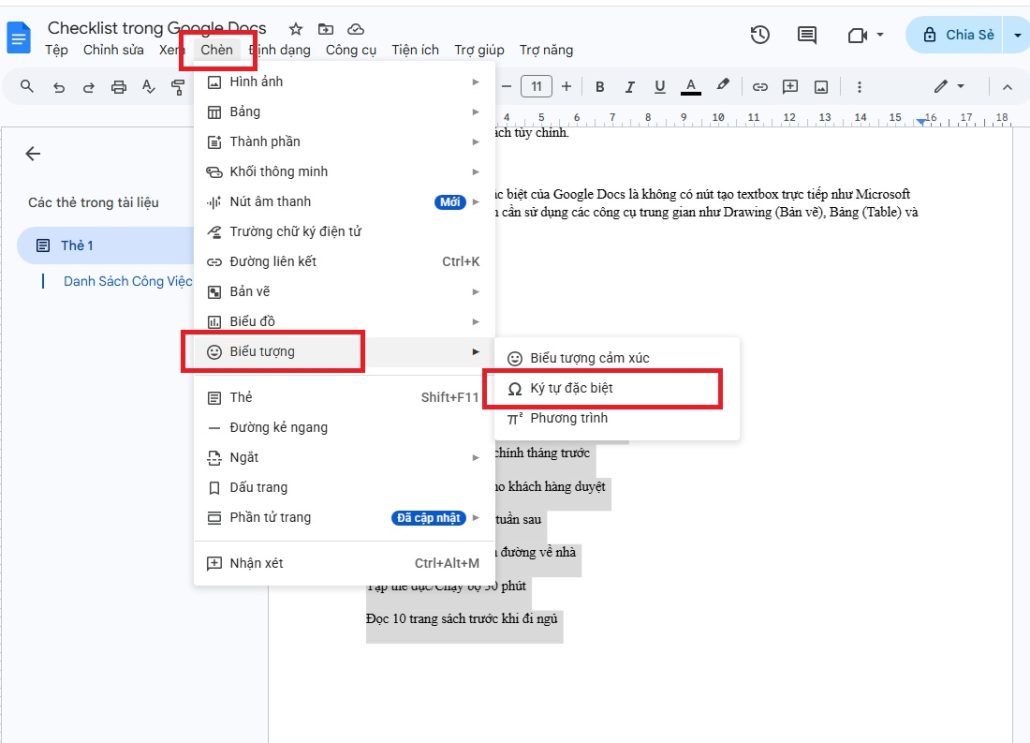Open the Chia Sẻ dropdown arrow
This screenshot has height=743, width=1030.
coord(1019,34)
